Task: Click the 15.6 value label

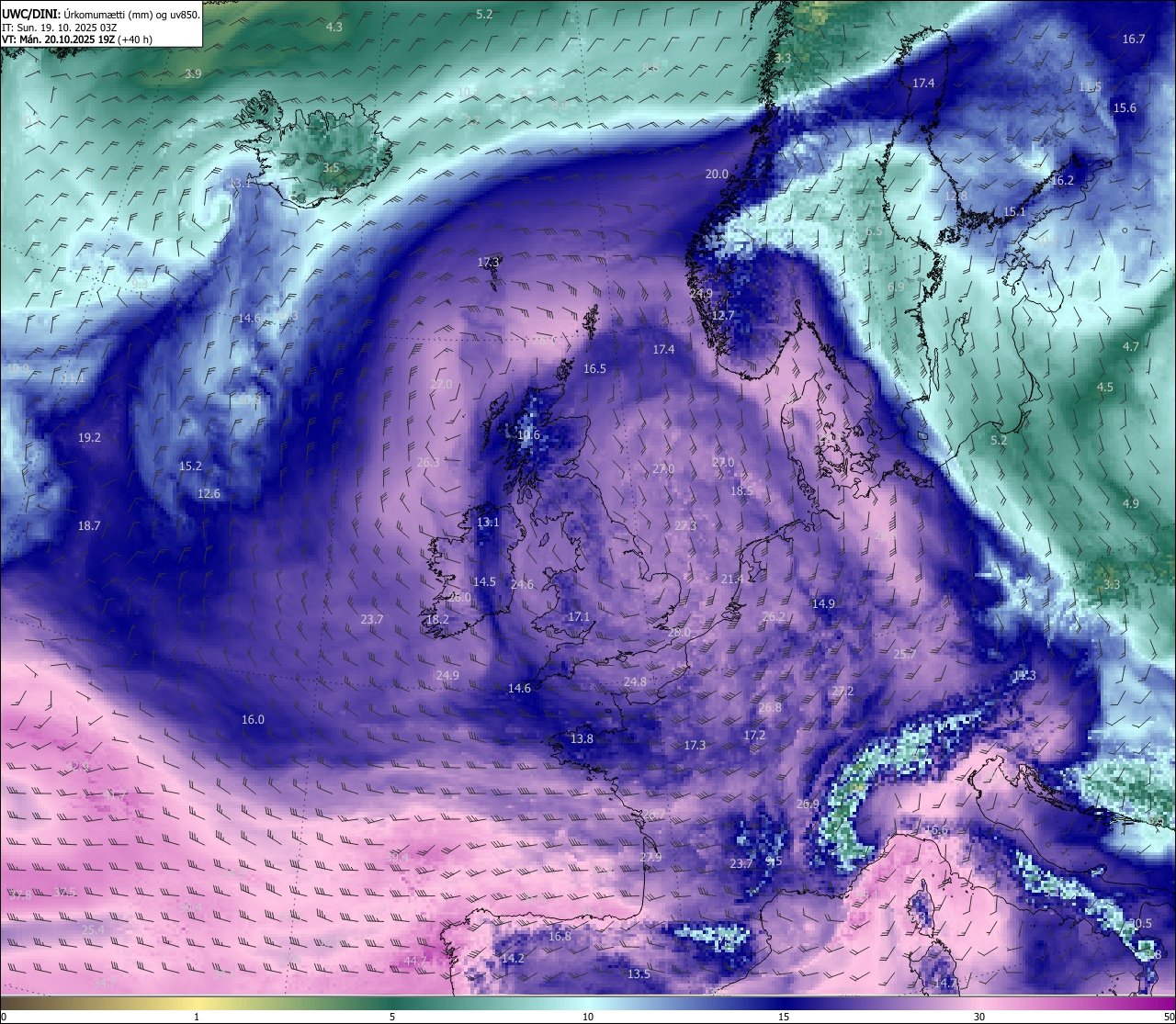Action: (1125, 108)
